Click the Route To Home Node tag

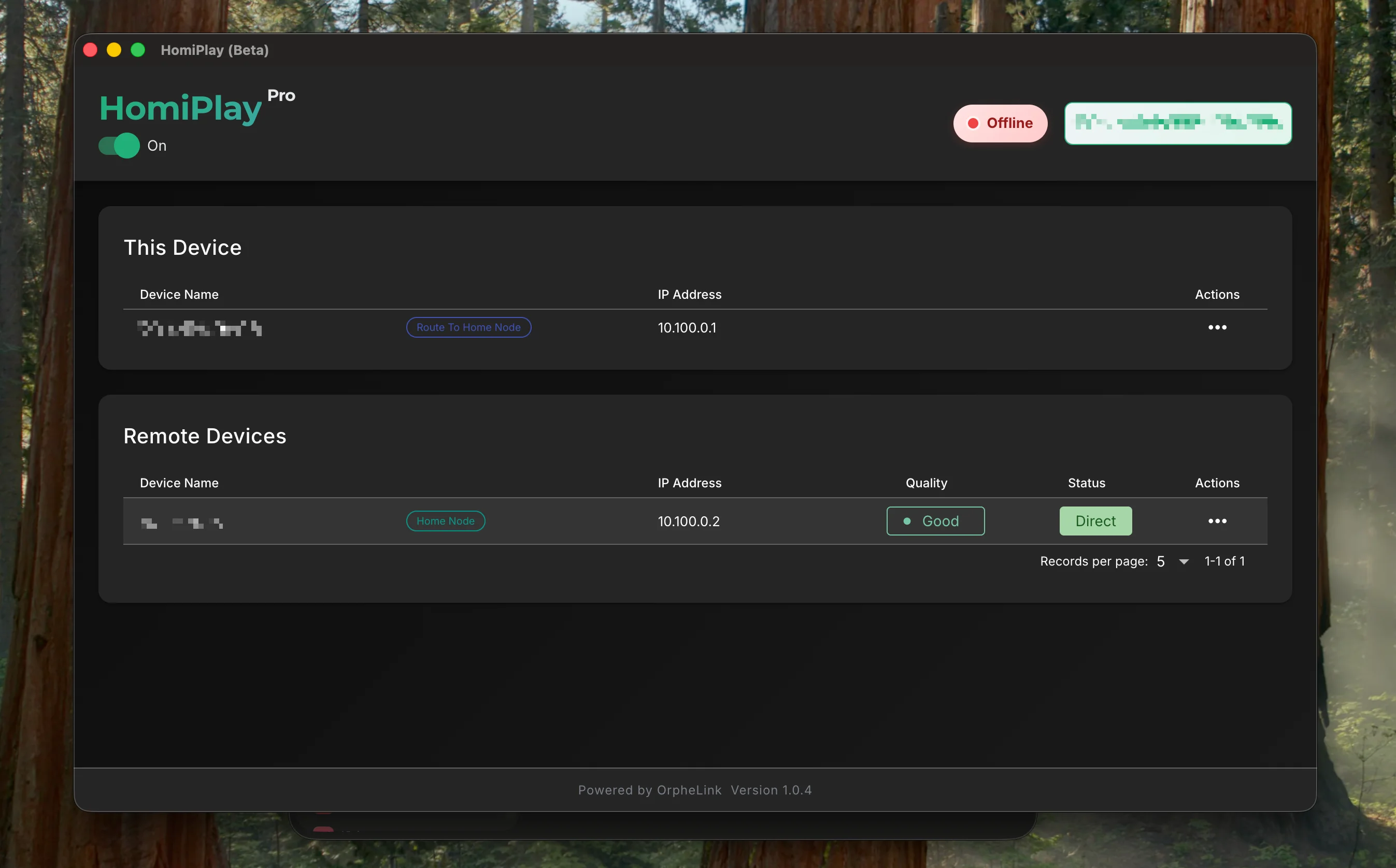click(468, 327)
